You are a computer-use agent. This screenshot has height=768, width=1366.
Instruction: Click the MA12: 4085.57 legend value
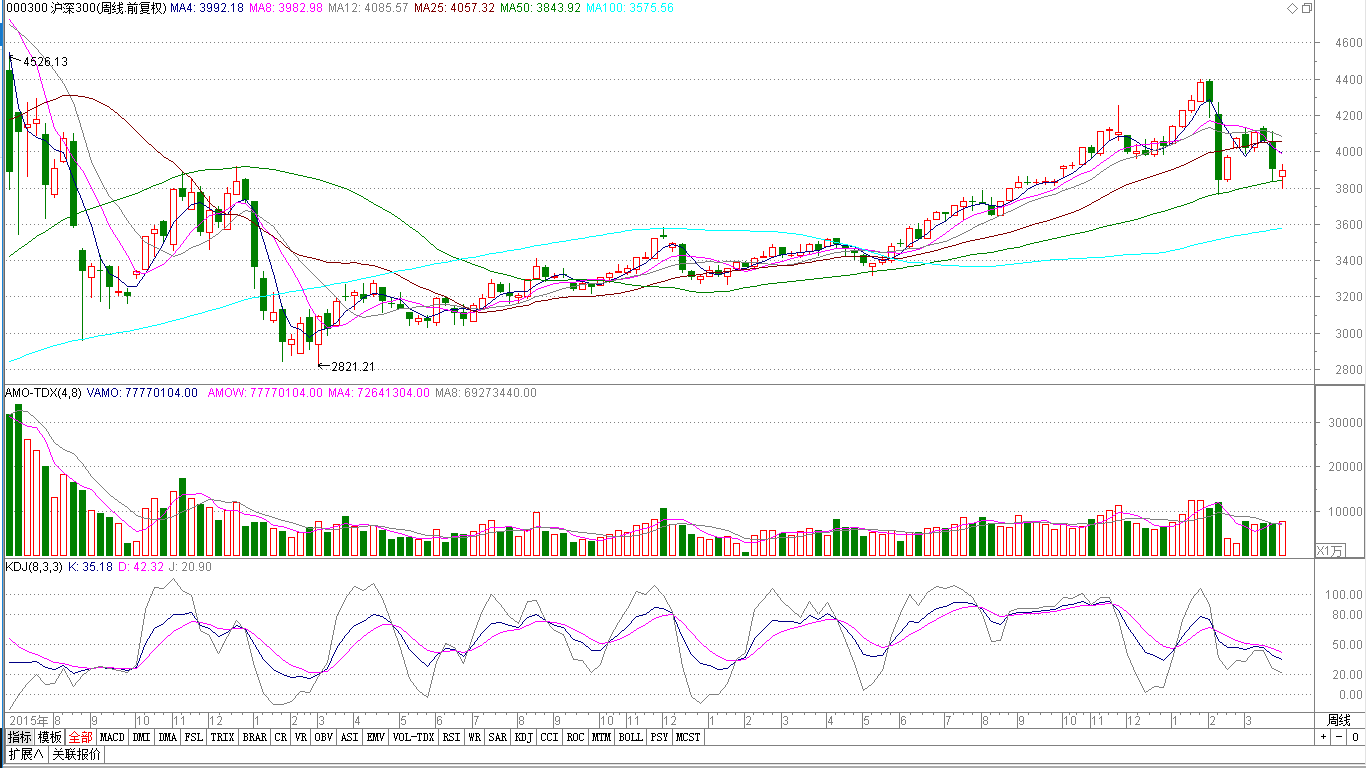click(x=367, y=8)
